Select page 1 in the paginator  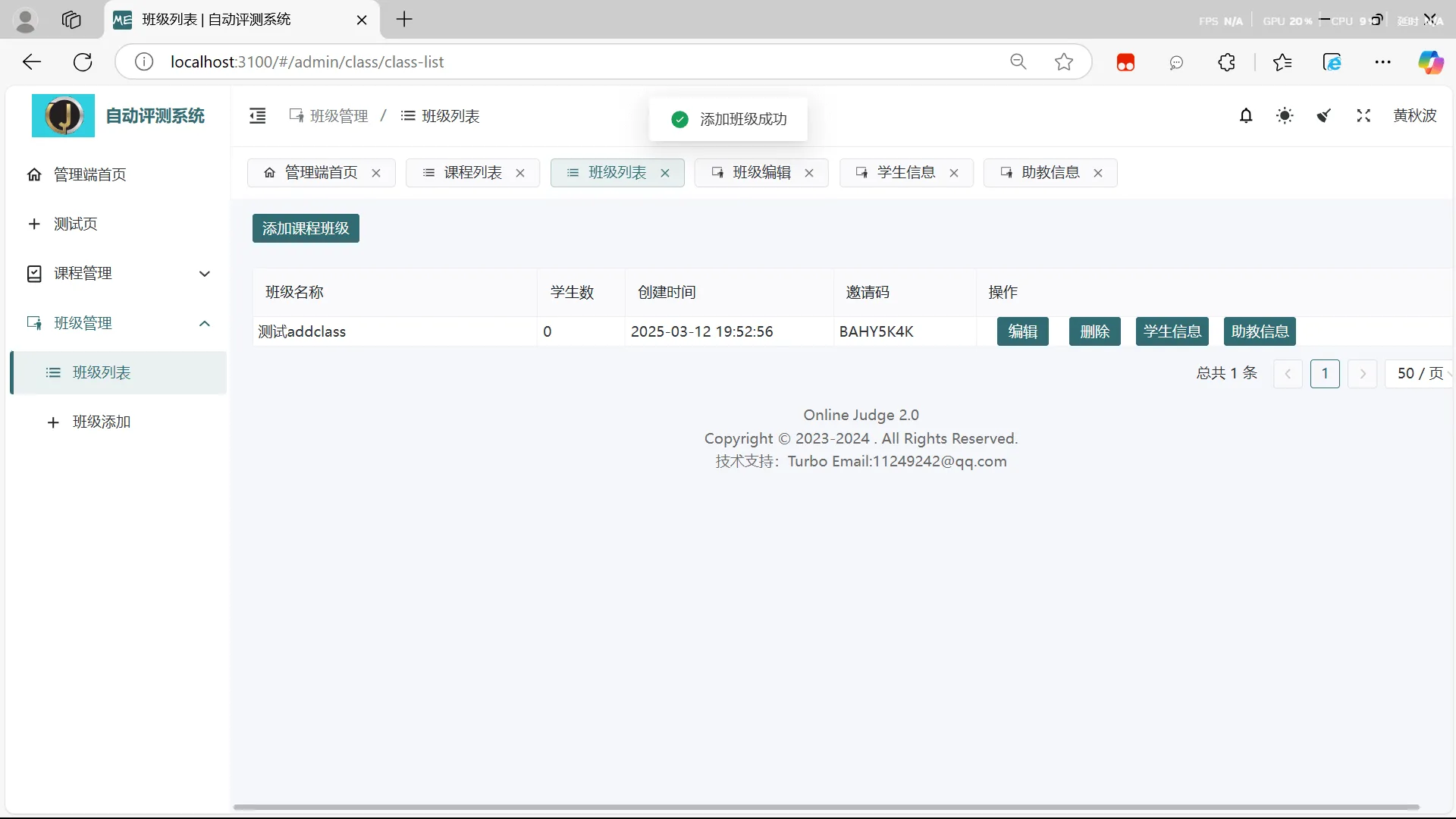(1325, 373)
